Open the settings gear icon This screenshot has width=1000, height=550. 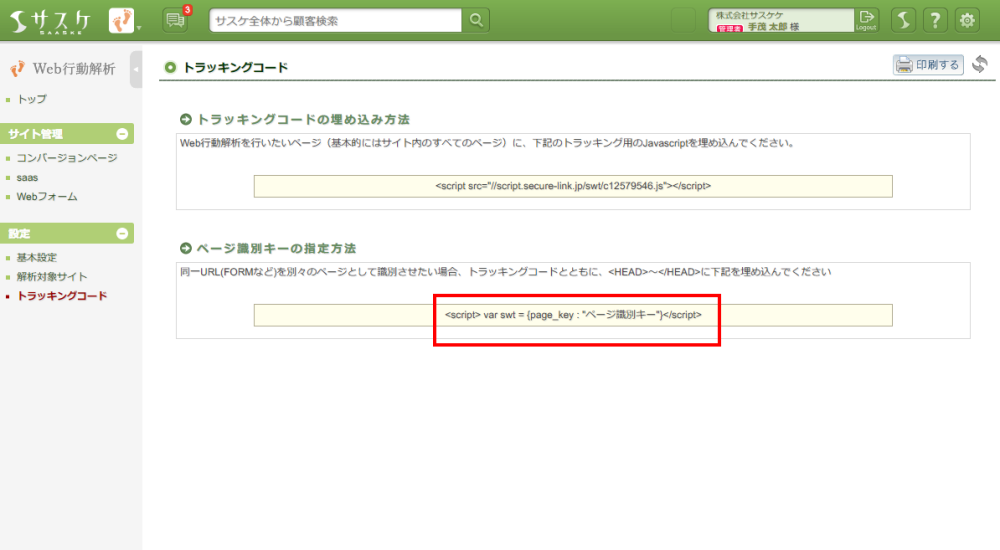coord(967,20)
